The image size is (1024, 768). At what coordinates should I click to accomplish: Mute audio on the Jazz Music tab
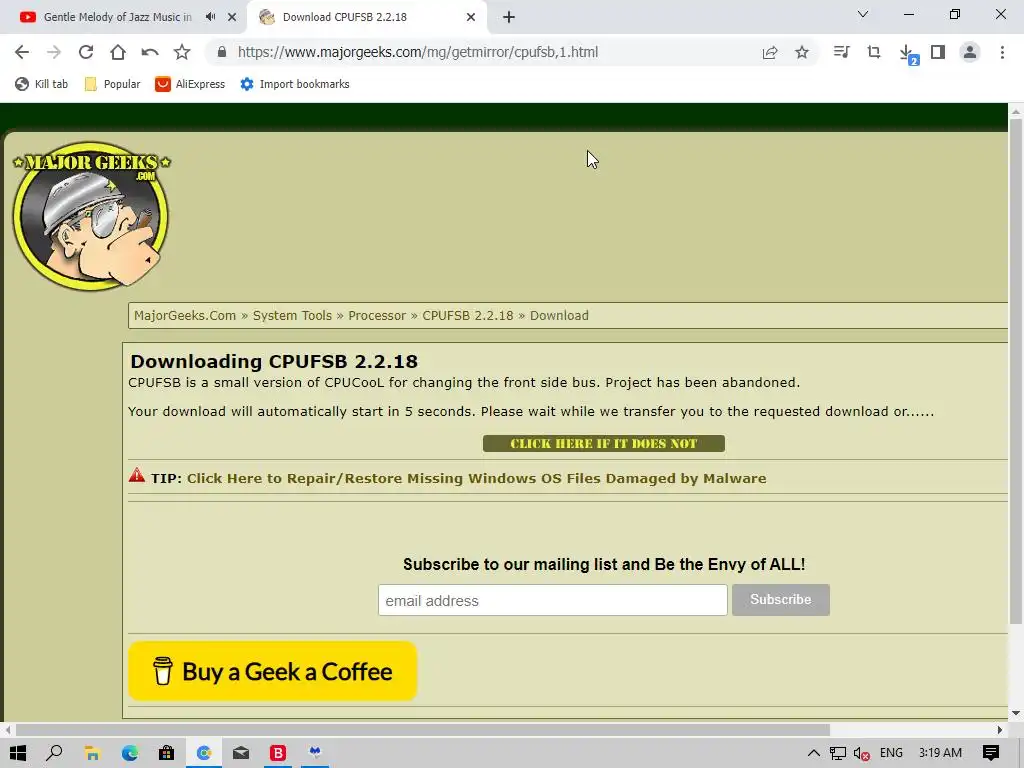click(210, 17)
